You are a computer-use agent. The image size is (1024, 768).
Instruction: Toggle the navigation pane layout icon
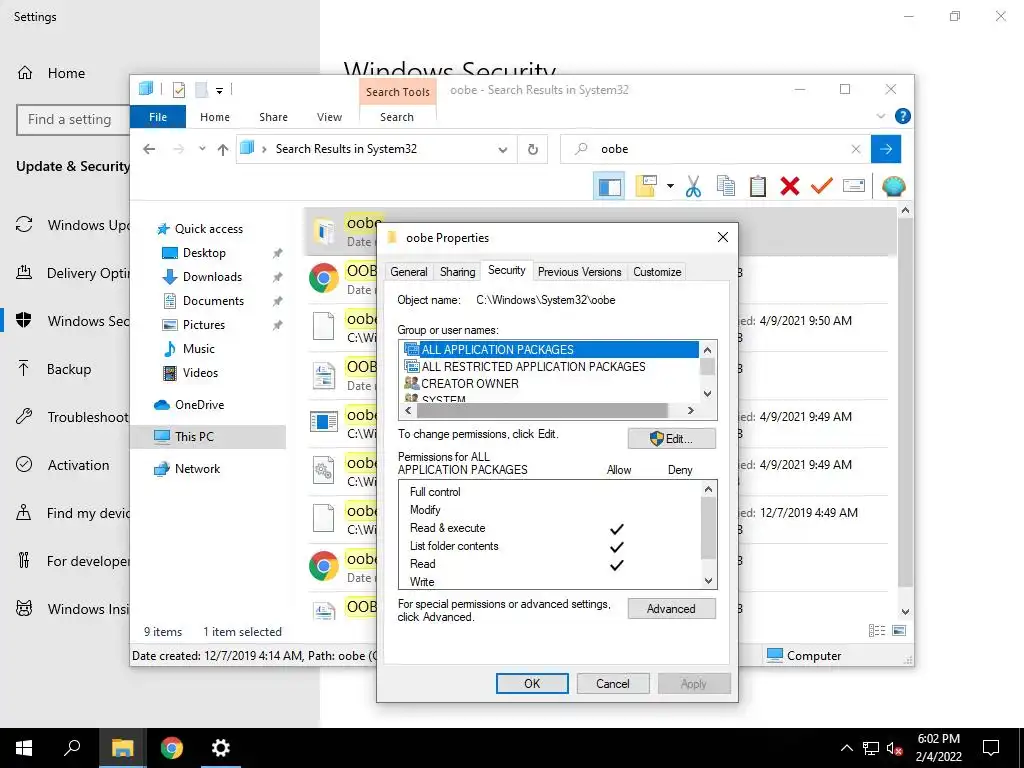[x=609, y=187]
